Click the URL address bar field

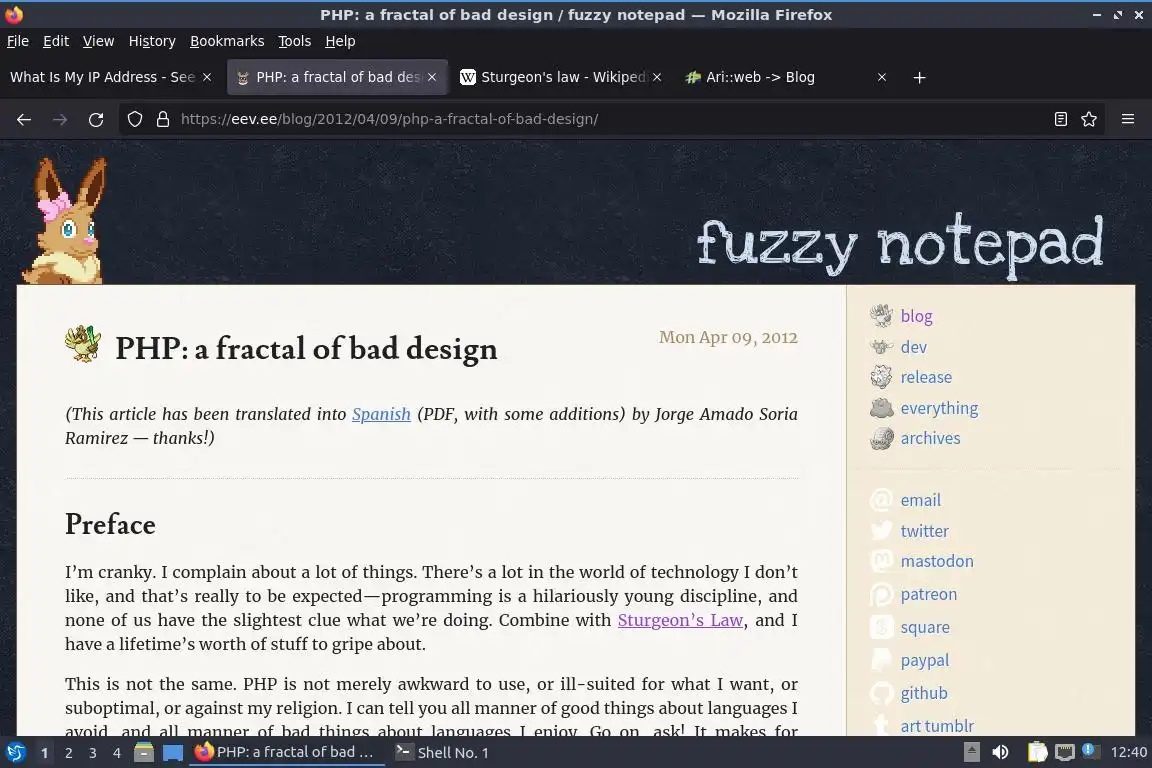coord(610,119)
